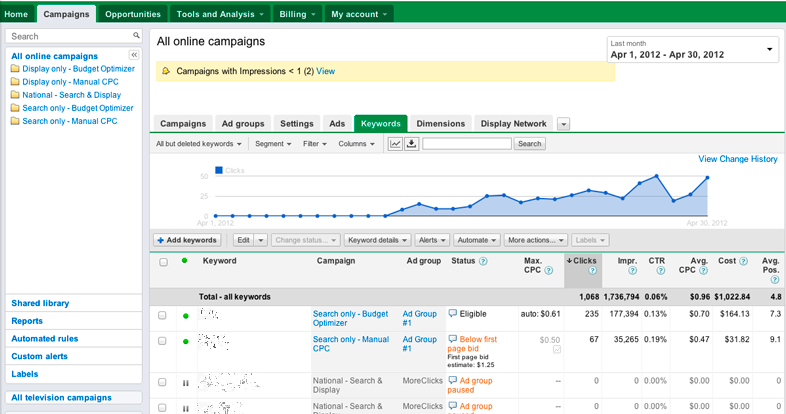Viewport: 786px width, 414px height.
Task: Open the Keyword details dropdown
Action: pos(377,240)
